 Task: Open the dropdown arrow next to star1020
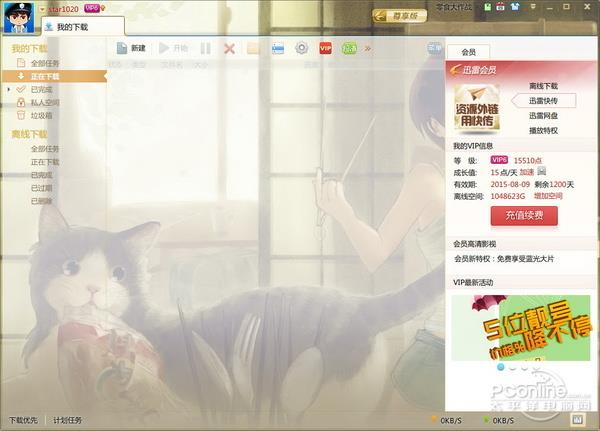42,9
